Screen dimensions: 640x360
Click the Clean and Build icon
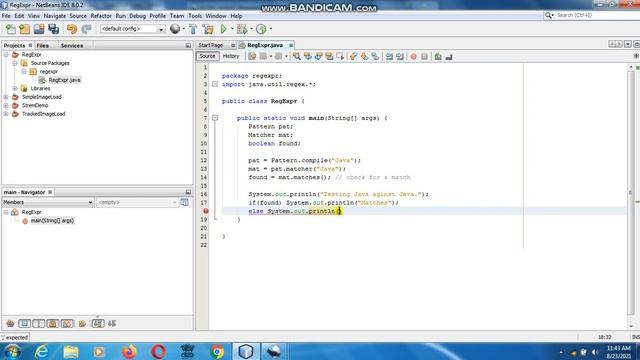pyautogui.click(x=208, y=29)
